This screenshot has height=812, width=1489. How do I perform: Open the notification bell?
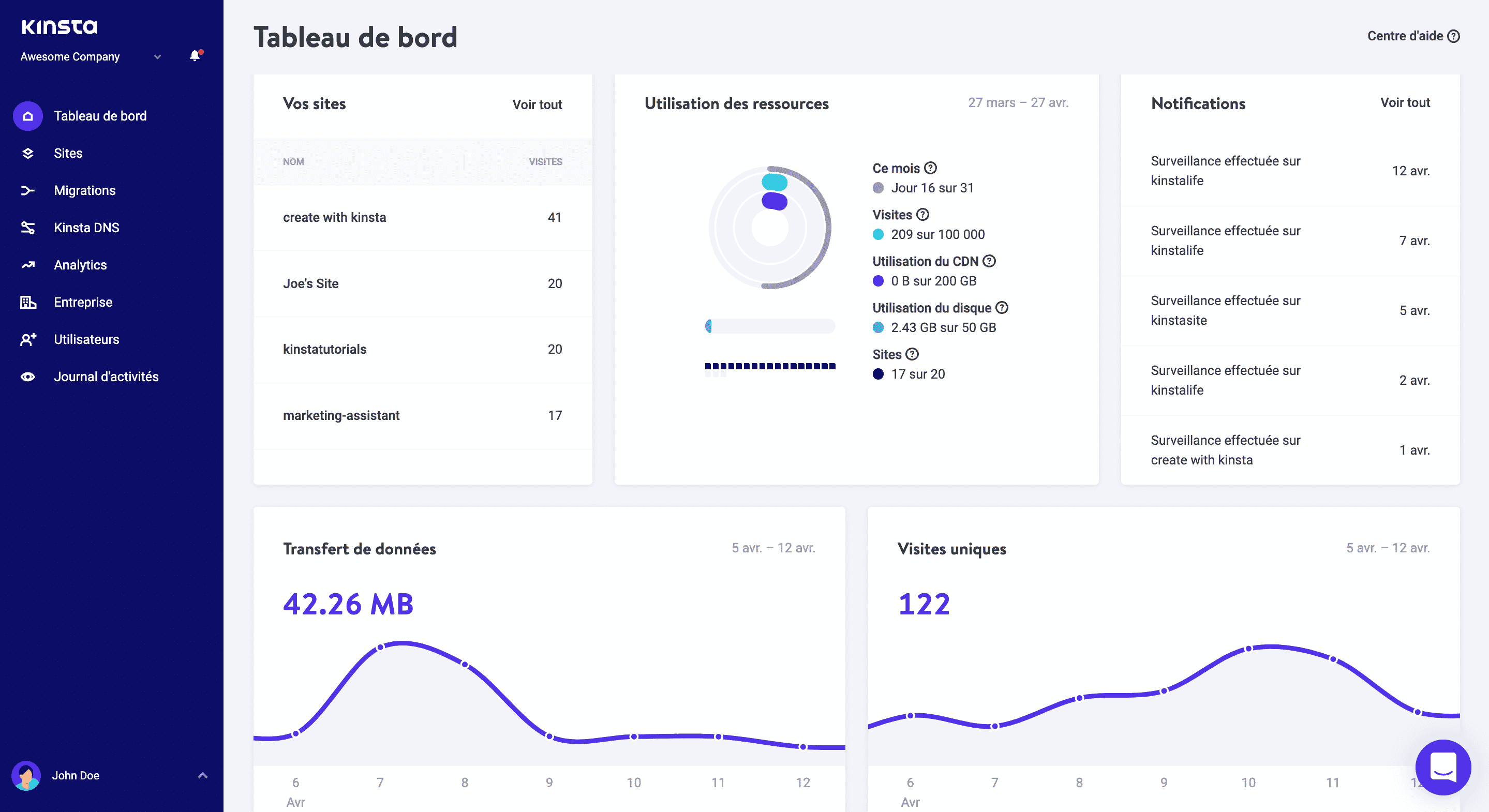(194, 56)
